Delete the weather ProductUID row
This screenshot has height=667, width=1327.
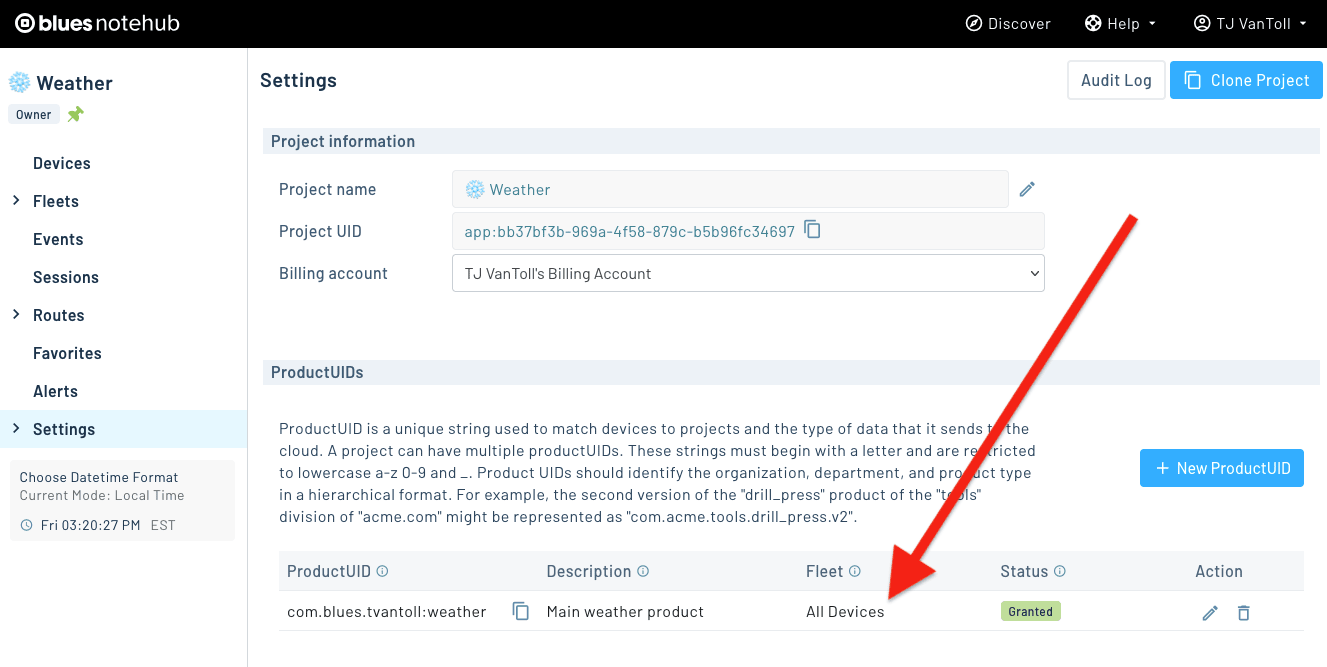[x=1243, y=613]
